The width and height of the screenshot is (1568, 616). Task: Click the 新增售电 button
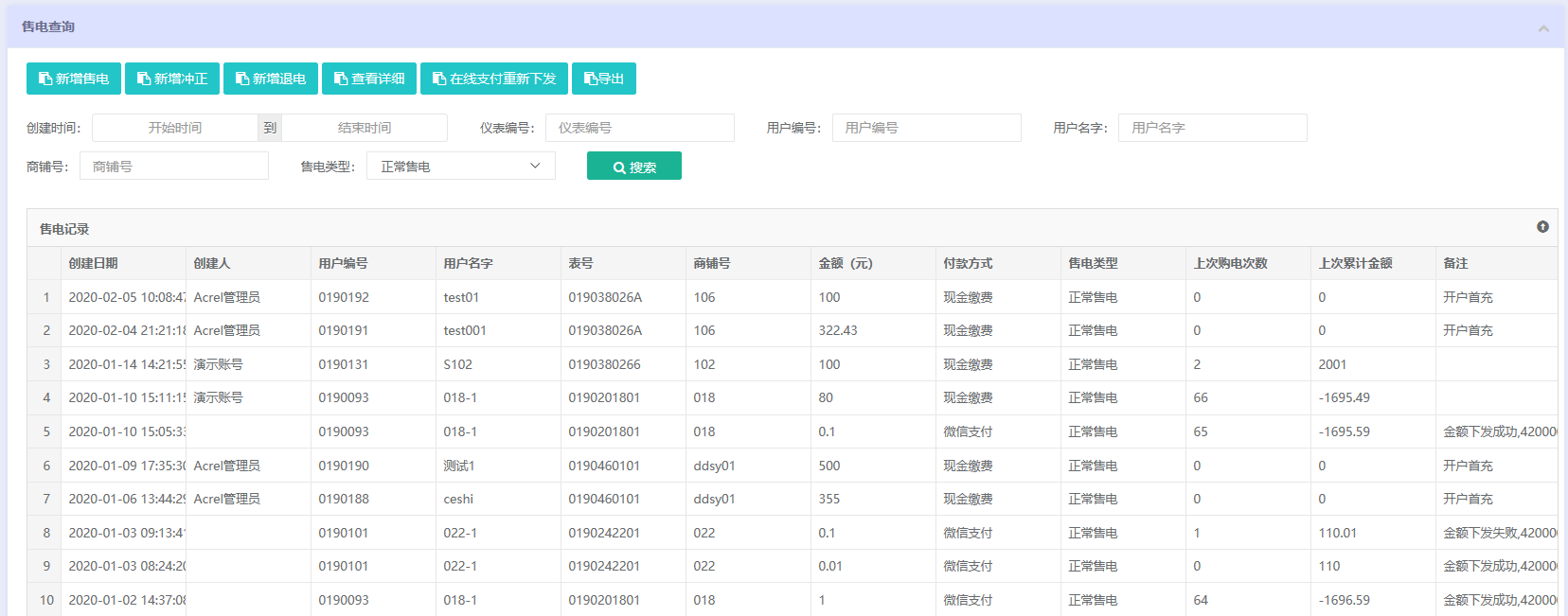click(74, 79)
